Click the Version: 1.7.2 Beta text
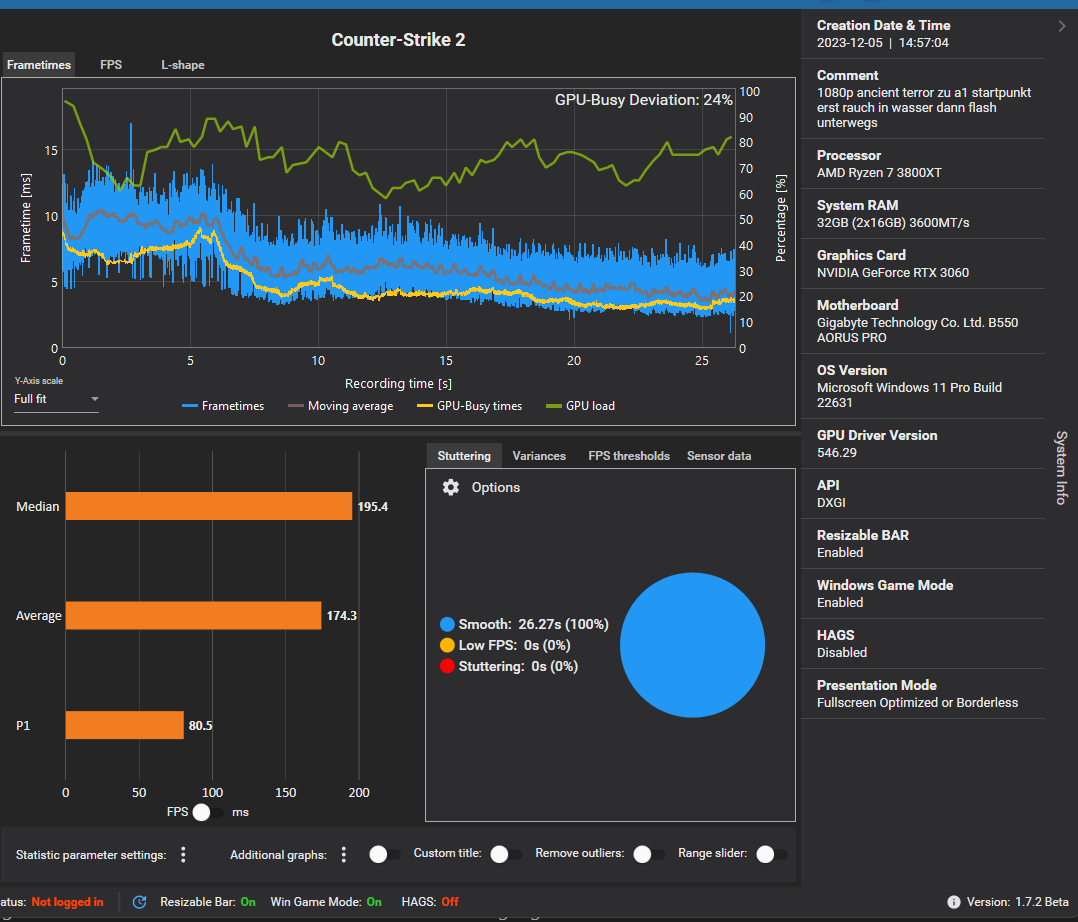 point(1018,902)
